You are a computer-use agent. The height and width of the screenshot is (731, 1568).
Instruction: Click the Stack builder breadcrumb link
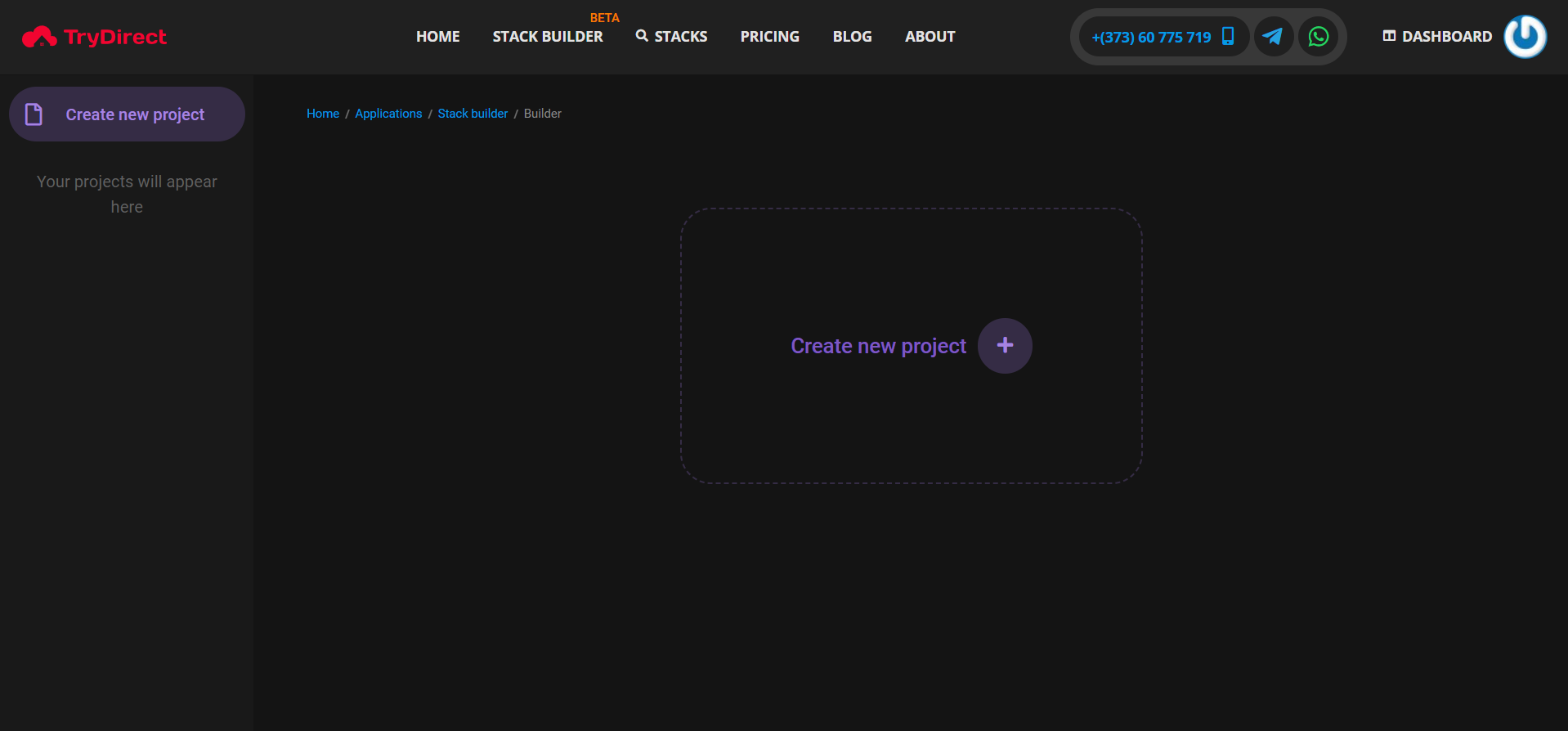click(x=473, y=114)
